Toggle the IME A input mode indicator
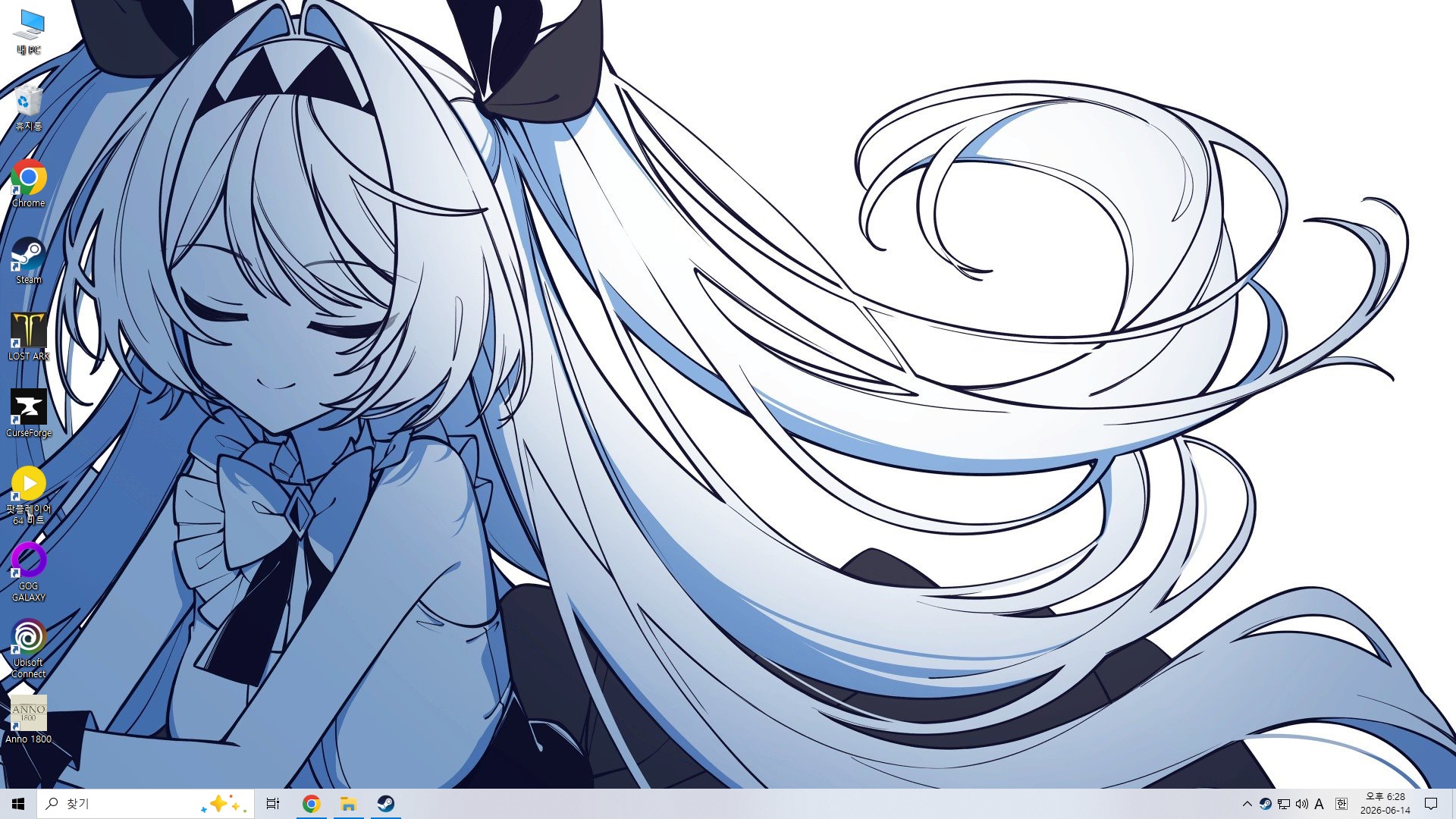This screenshot has width=1456, height=819. 1319,804
